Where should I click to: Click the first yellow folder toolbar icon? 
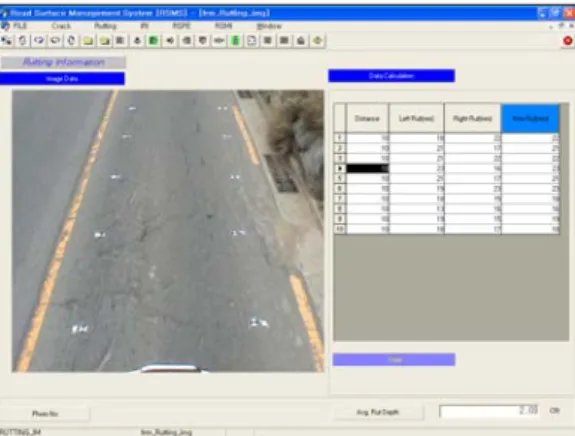pos(88,41)
